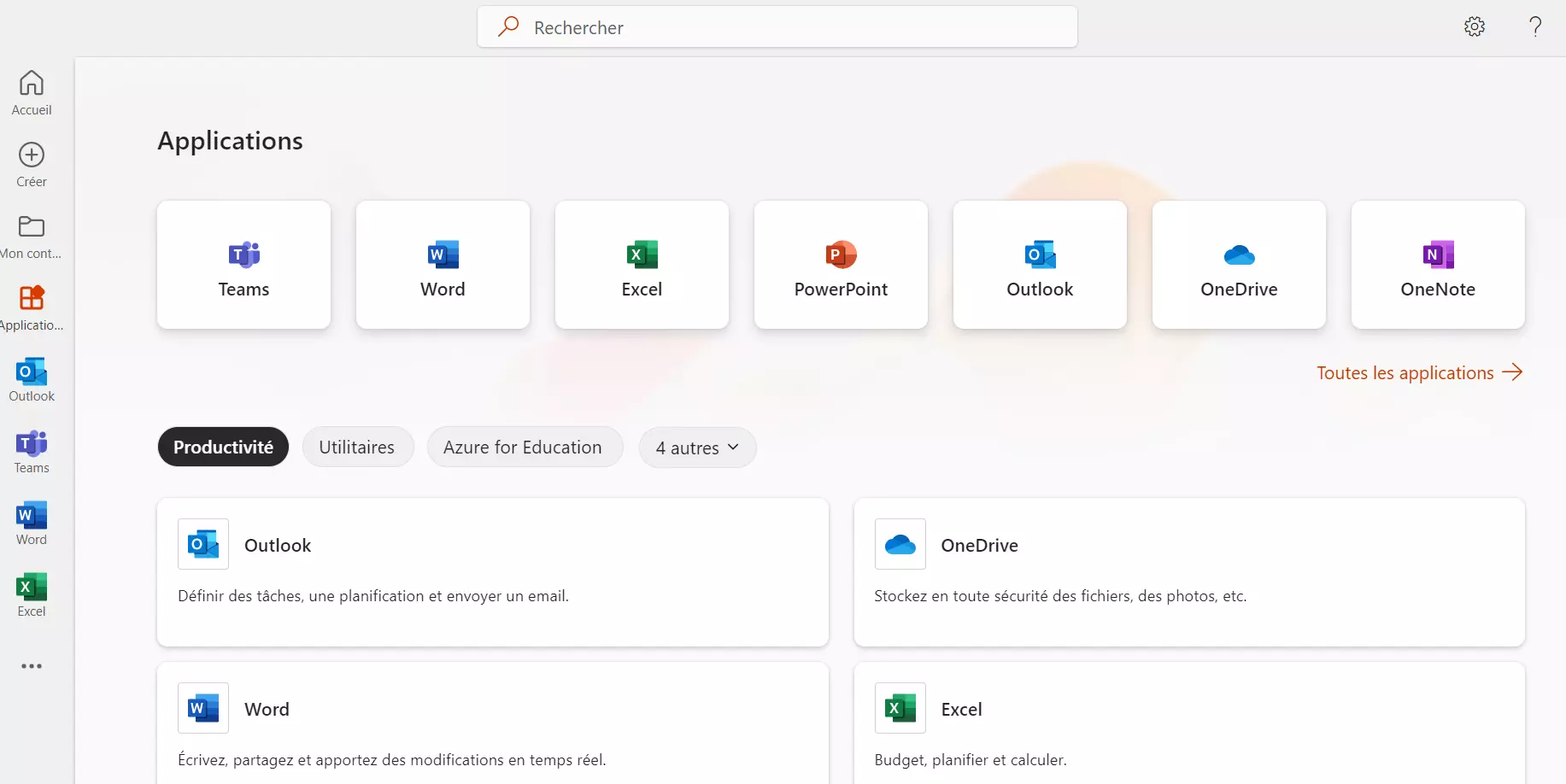
Task: Show more apps via ellipsis icon
Action: [x=32, y=666]
